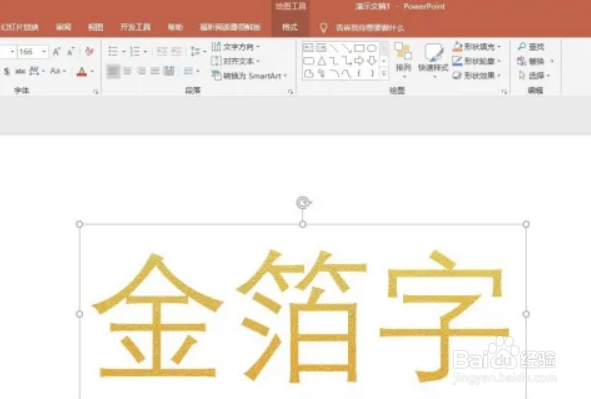The width and height of the screenshot is (591, 399).
Task: Select the Curve shape
Action: [346, 73]
